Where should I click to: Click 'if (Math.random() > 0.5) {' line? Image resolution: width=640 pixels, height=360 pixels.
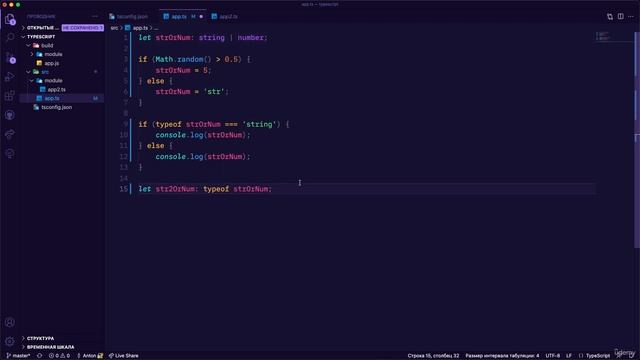pos(195,59)
